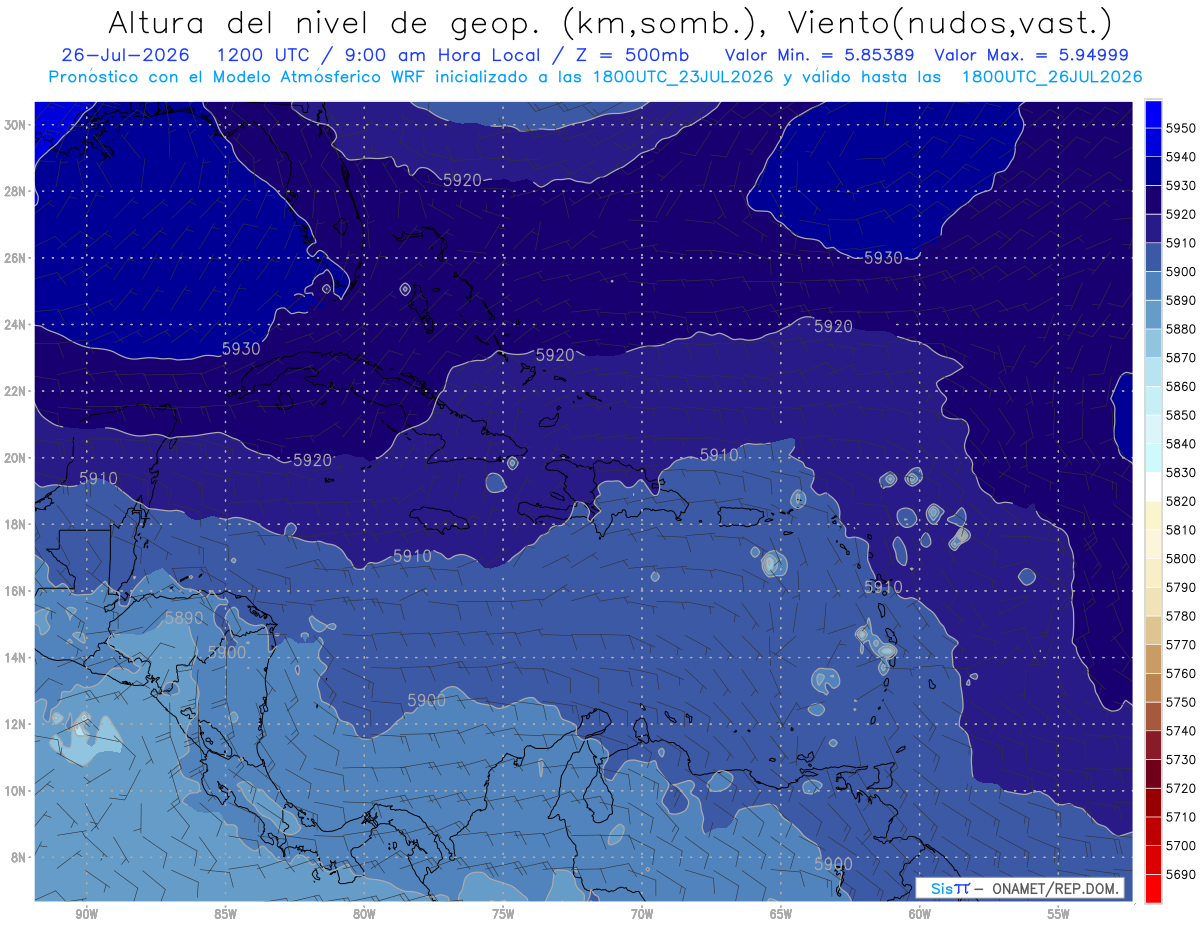The image size is (1200, 927).
Task: Click the 18N latitude axis label
Action: coord(15,524)
